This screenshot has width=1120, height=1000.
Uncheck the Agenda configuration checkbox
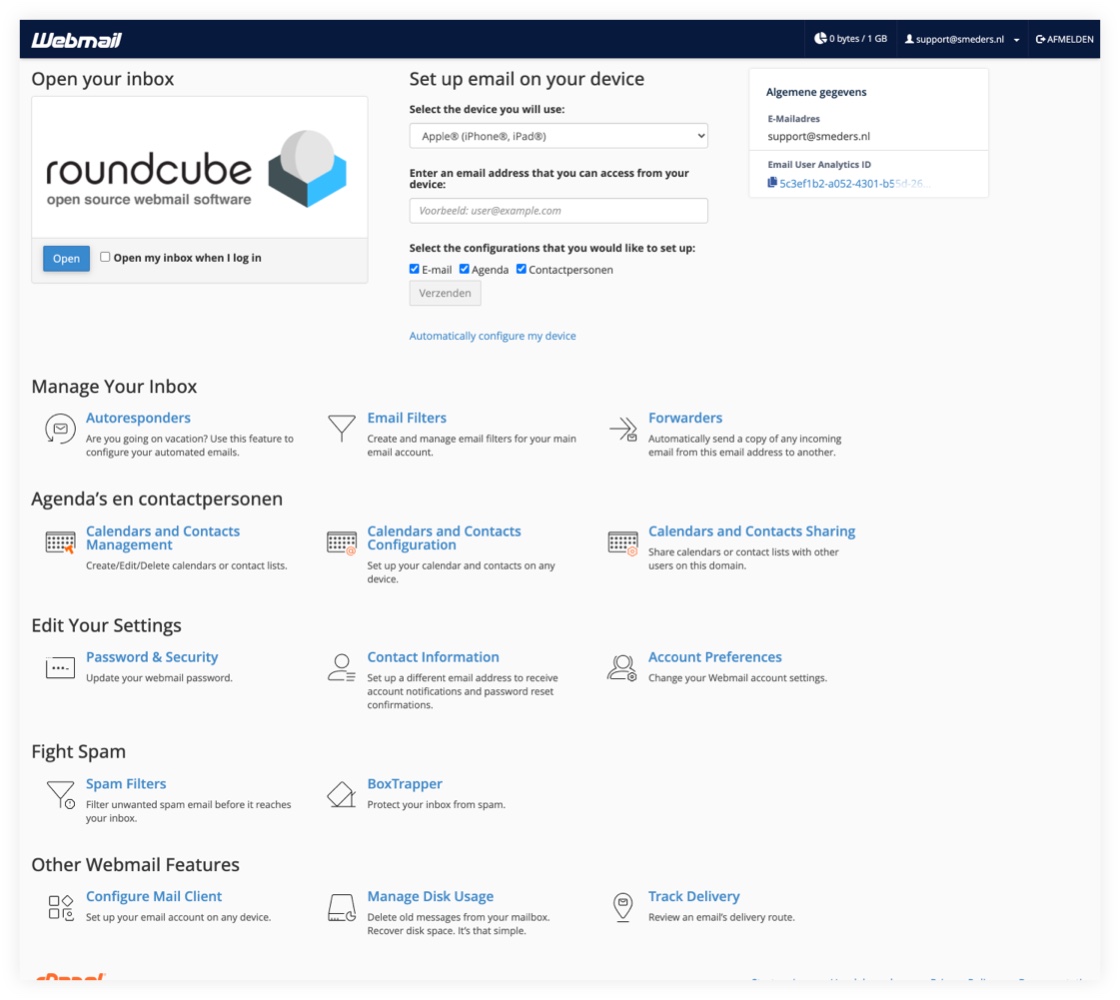click(x=464, y=269)
